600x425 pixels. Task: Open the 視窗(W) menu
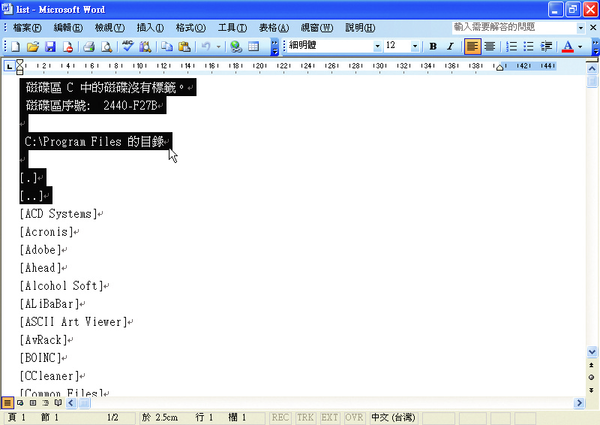click(x=316, y=28)
